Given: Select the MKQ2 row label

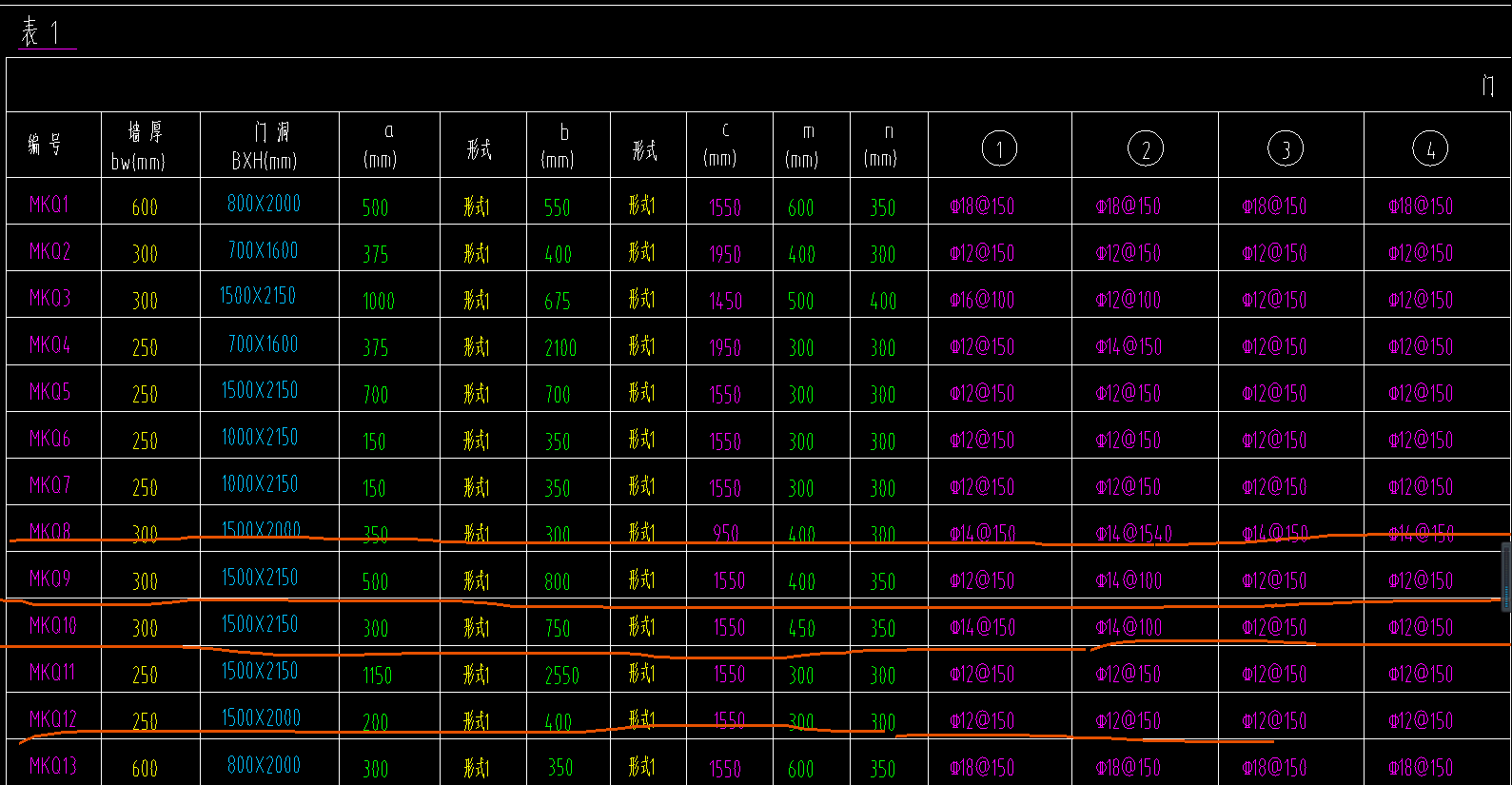Looking at the screenshot, I should click(x=49, y=251).
